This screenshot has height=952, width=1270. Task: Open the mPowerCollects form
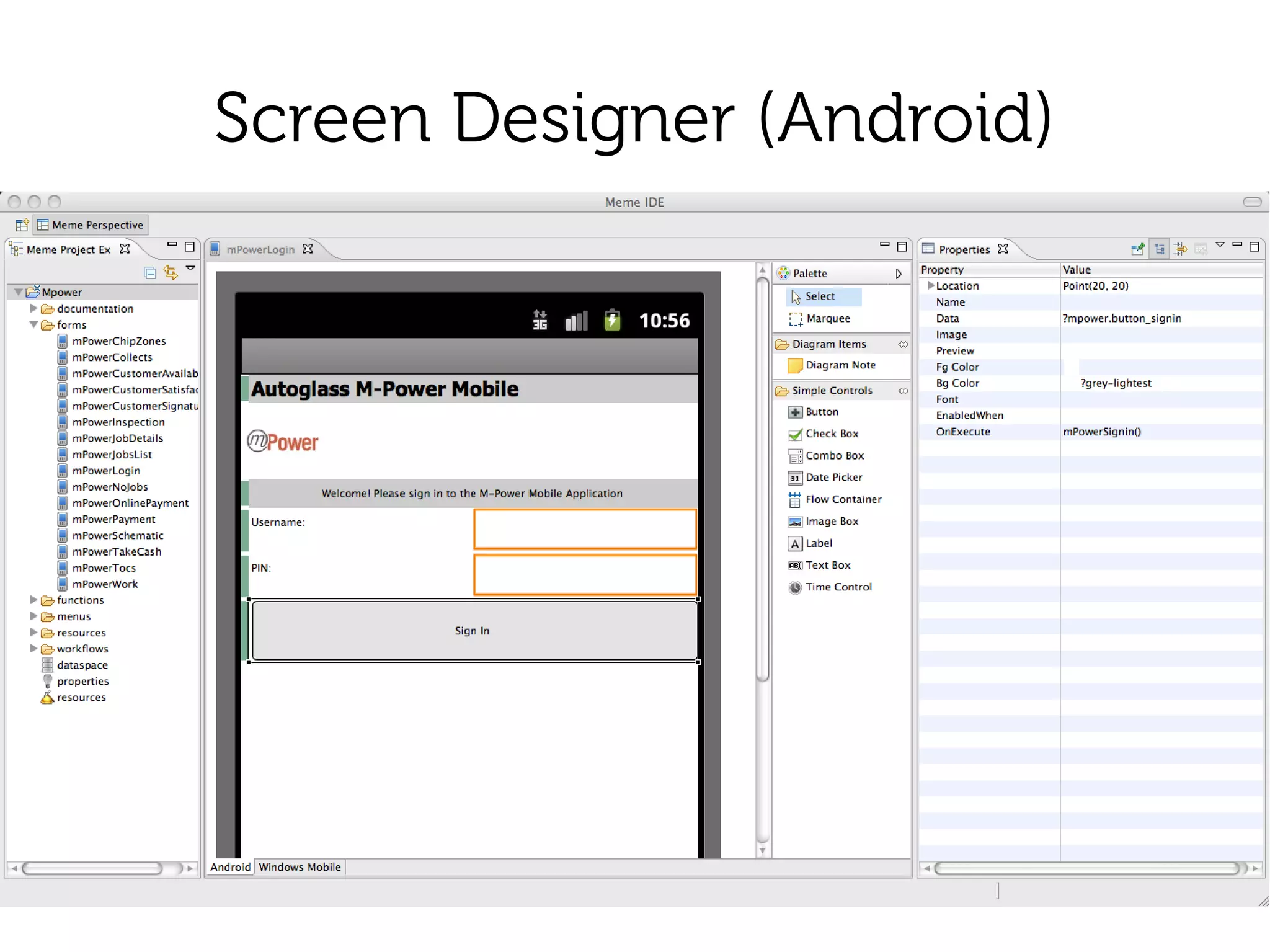click(112, 357)
